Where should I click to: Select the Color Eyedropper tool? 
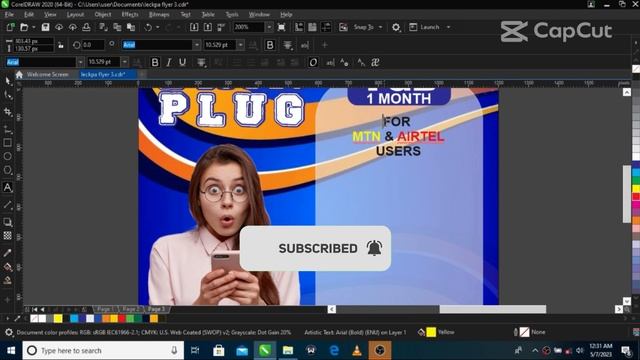click(x=7, y=253)
